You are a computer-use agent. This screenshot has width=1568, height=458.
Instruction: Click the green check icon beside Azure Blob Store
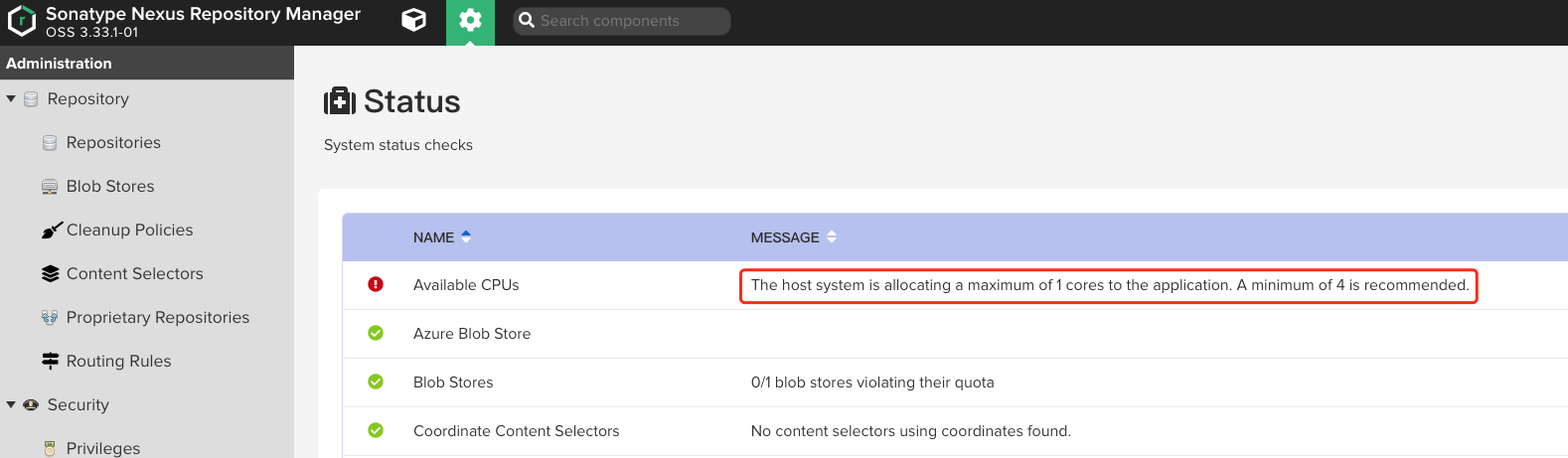point(376,333)
